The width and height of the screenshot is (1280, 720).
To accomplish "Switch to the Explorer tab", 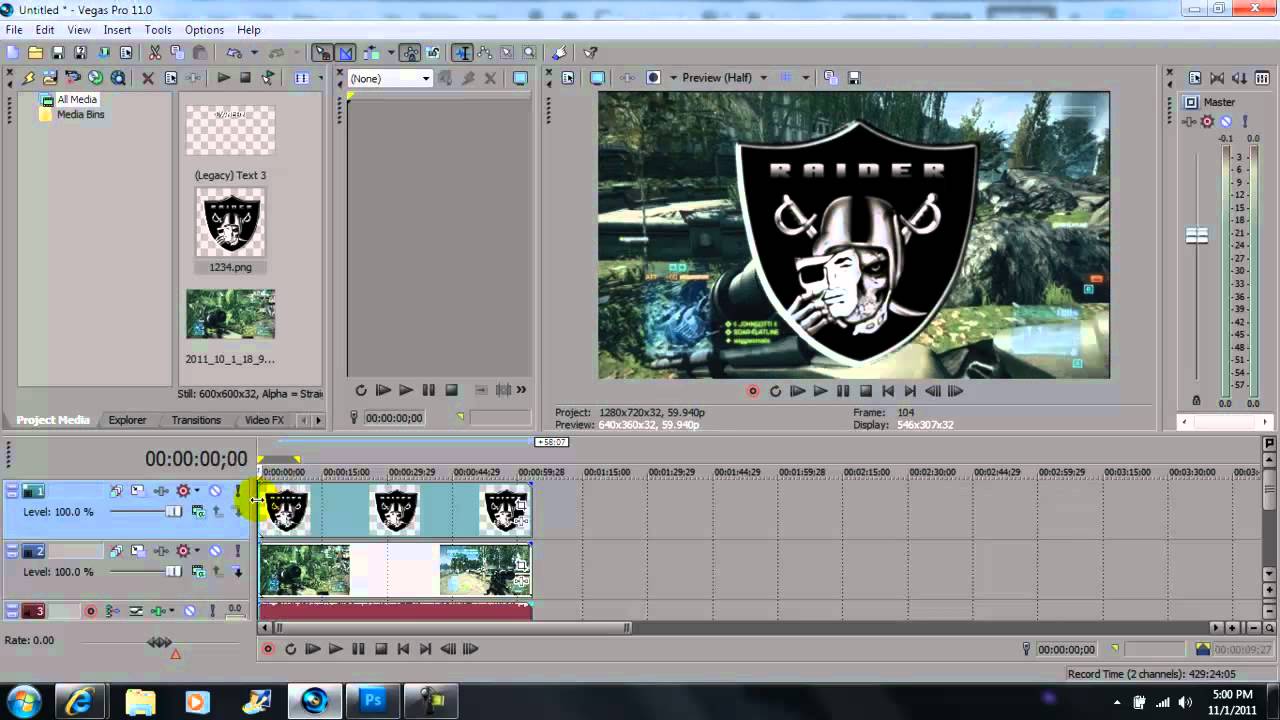I will click(x=127, y=420).
